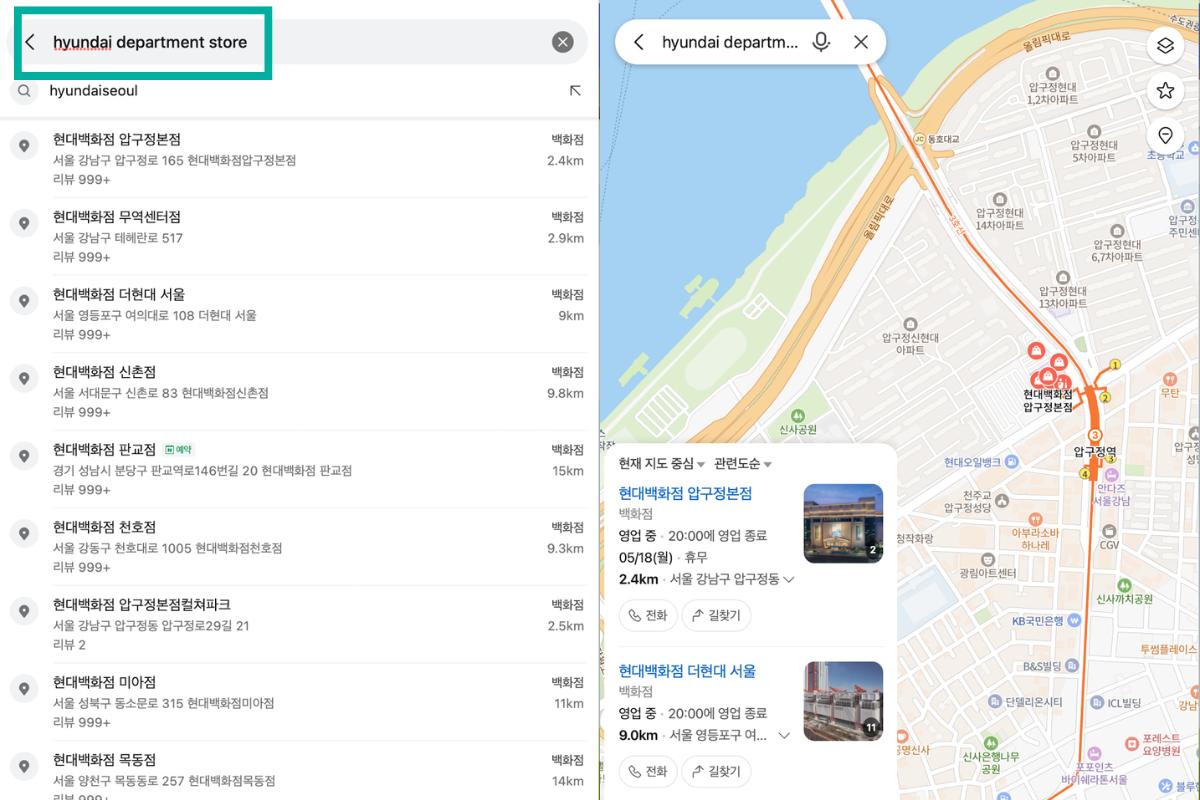Open 현대백화점 무역센터점 list result
1200x800 pixels.
[x=298, y=237]
